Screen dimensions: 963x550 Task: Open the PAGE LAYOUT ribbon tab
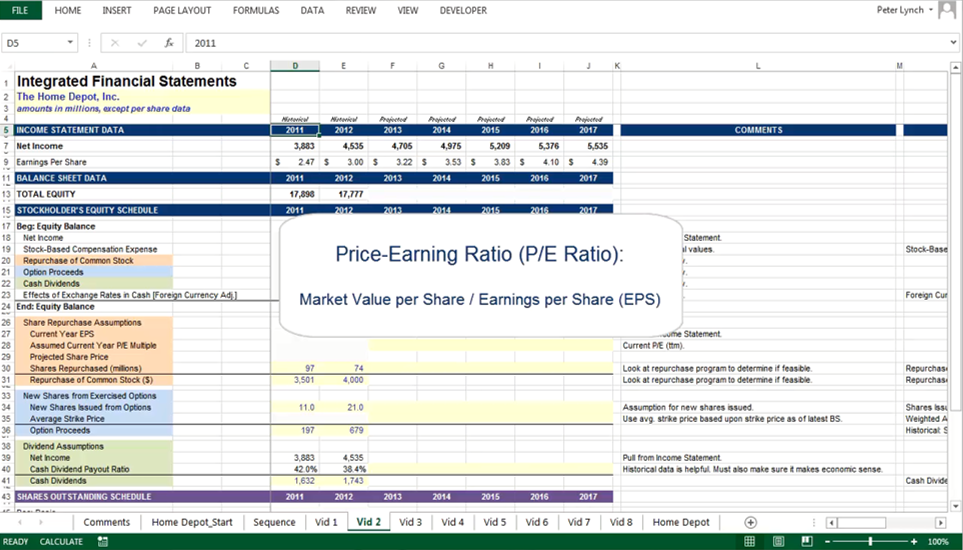click(x=182, y=10)
